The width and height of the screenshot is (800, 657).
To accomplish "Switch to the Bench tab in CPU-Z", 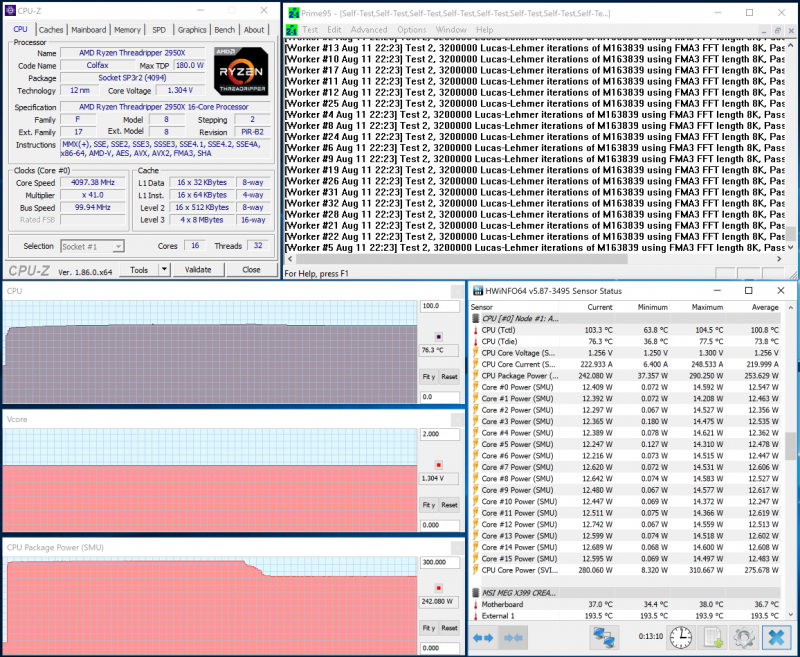I will pyautogui.click(x=224, y=29).
